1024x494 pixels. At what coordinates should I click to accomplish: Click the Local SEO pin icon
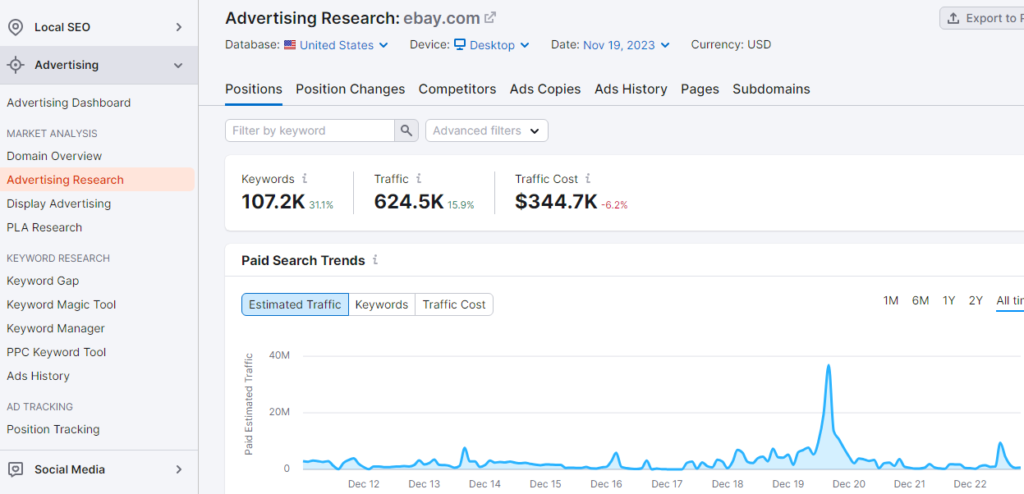tap(16, 27)
